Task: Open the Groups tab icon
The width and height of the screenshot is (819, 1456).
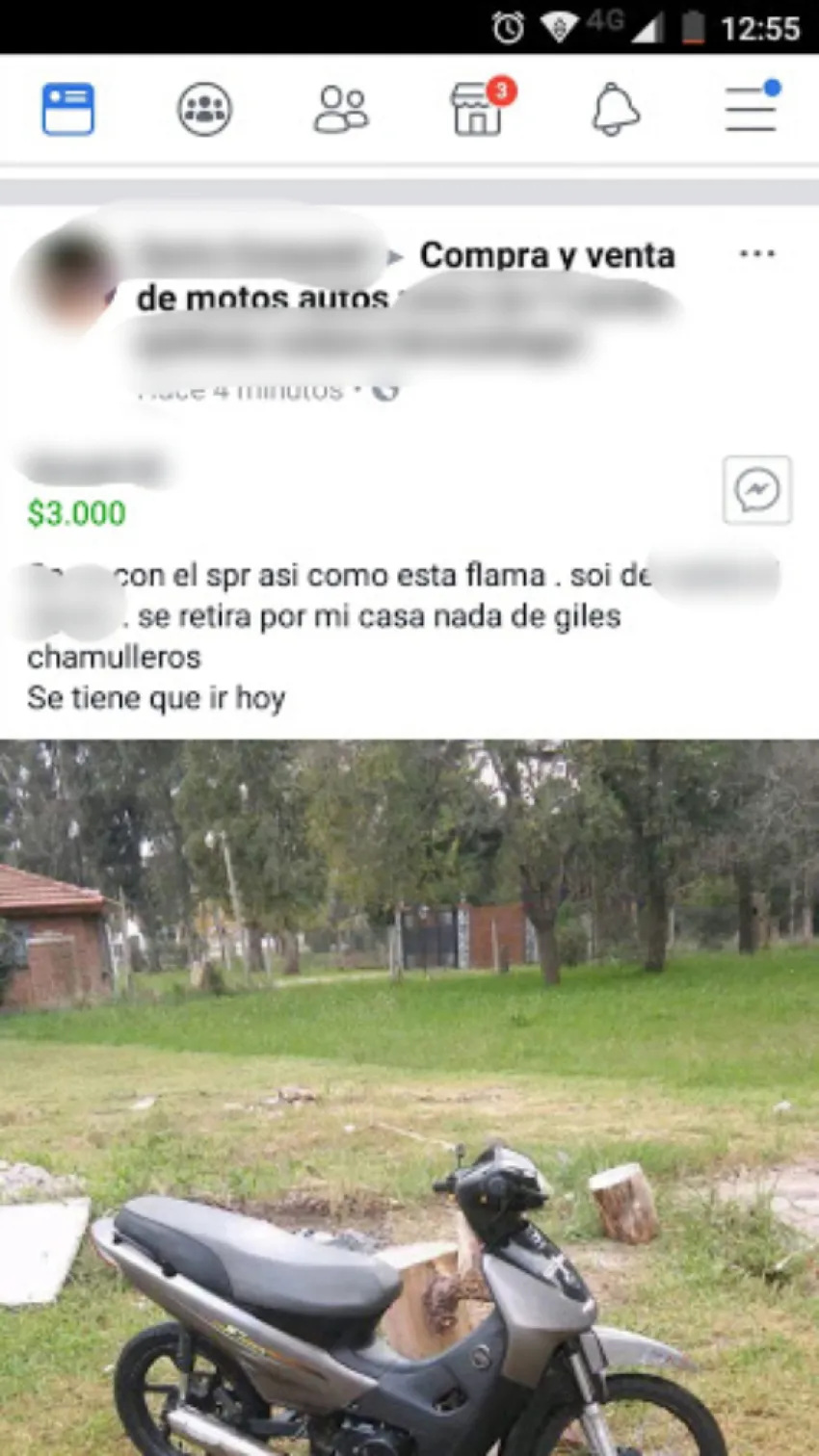Action: 204,109
